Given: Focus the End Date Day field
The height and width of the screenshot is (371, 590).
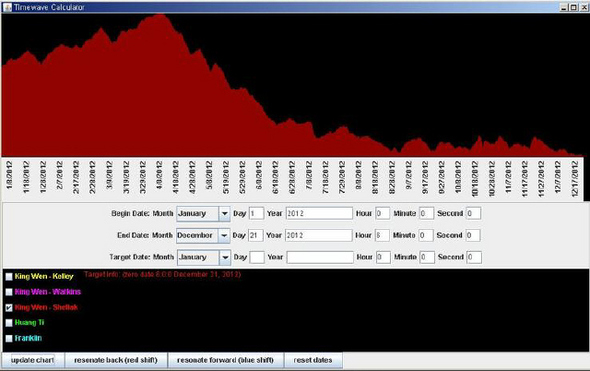Looking at the screenshot, I should pyautogui.click(x=255, y=236).
